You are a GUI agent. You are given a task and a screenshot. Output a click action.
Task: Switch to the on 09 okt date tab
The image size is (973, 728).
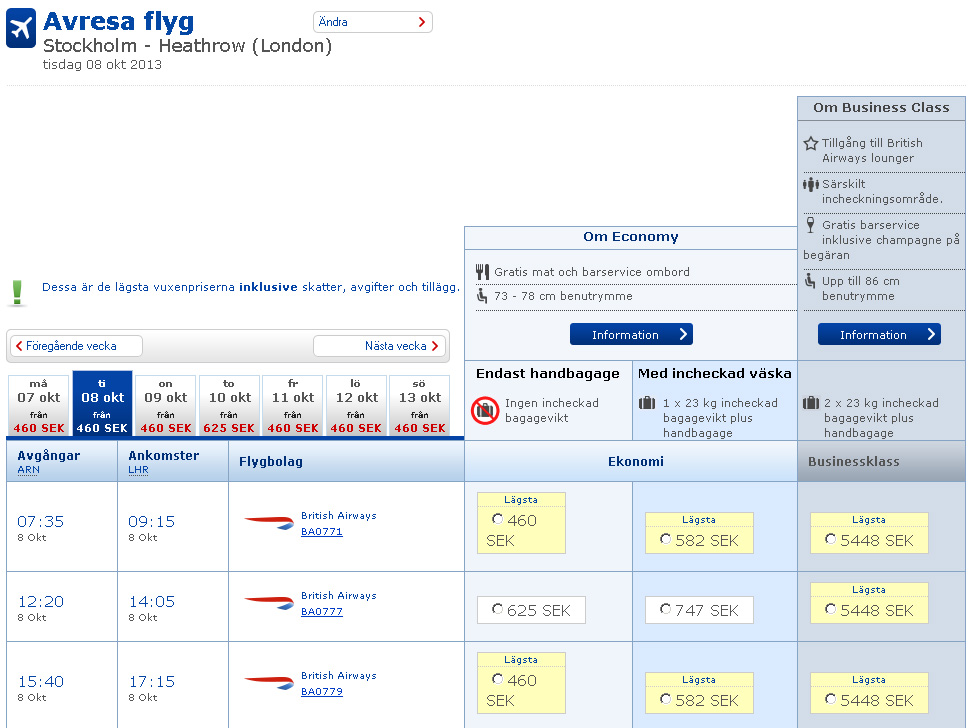166,406
